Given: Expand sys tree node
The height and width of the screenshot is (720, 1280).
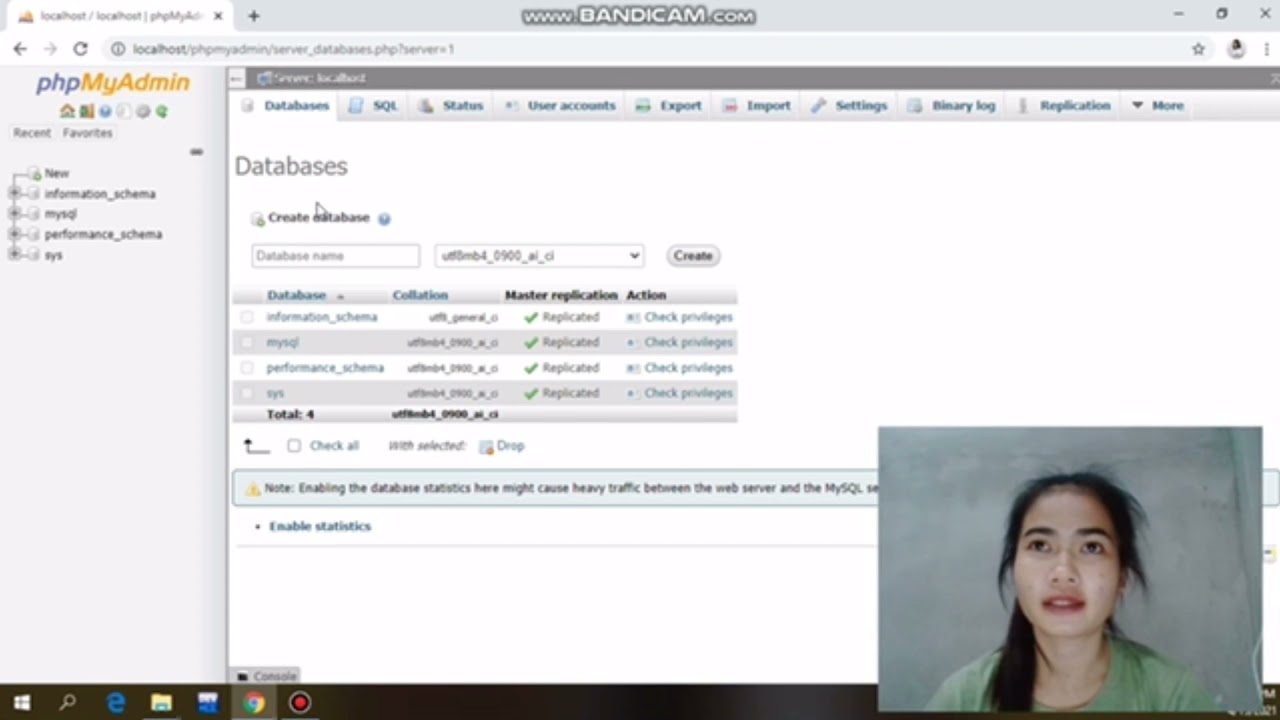Looking at the screenshot, I should tap(14, 254).
